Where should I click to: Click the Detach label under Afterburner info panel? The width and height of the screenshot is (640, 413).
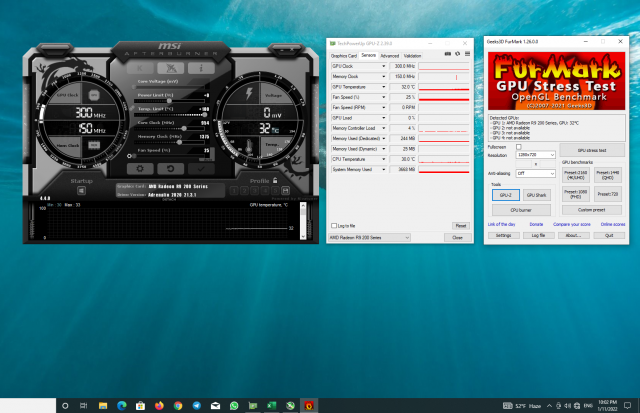point(169,200)
